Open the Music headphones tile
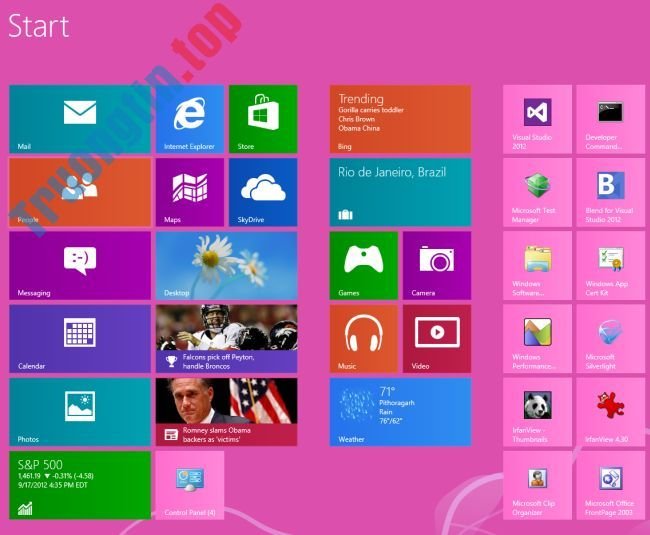The width and height of the screenshot is (650, 535). pyautogui.click(x=363, y=338)
